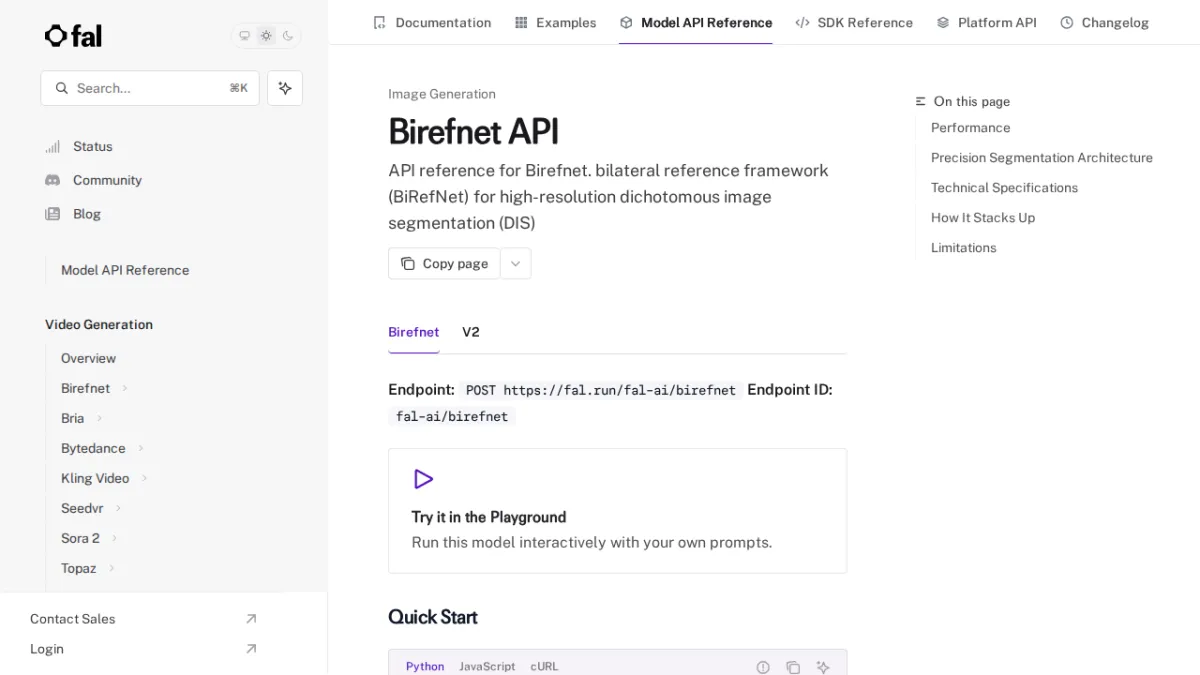1200x675 pixels.
Task: Click the code block report issue icon
Action: tap(763, 667)
